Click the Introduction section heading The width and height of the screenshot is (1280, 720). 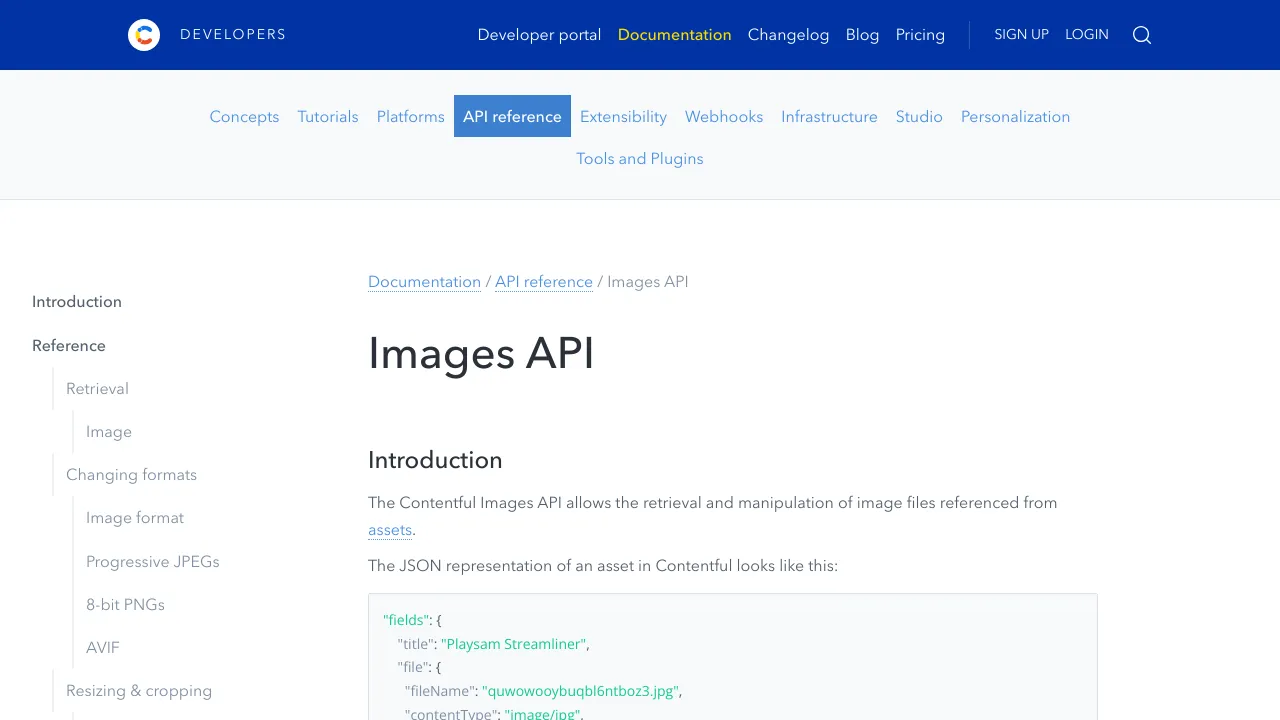coord(435,460)
